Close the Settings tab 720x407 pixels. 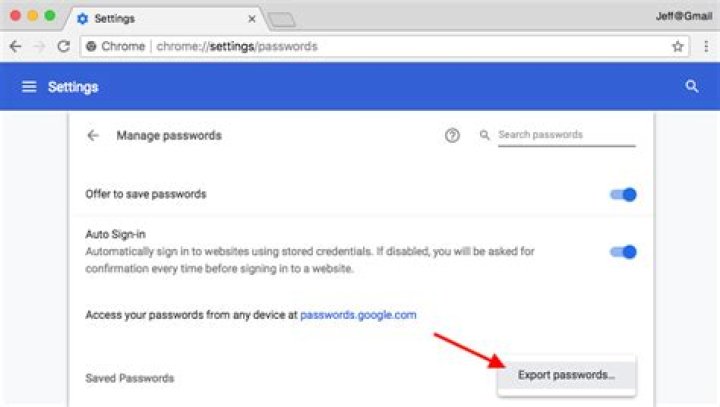point(250,18)
